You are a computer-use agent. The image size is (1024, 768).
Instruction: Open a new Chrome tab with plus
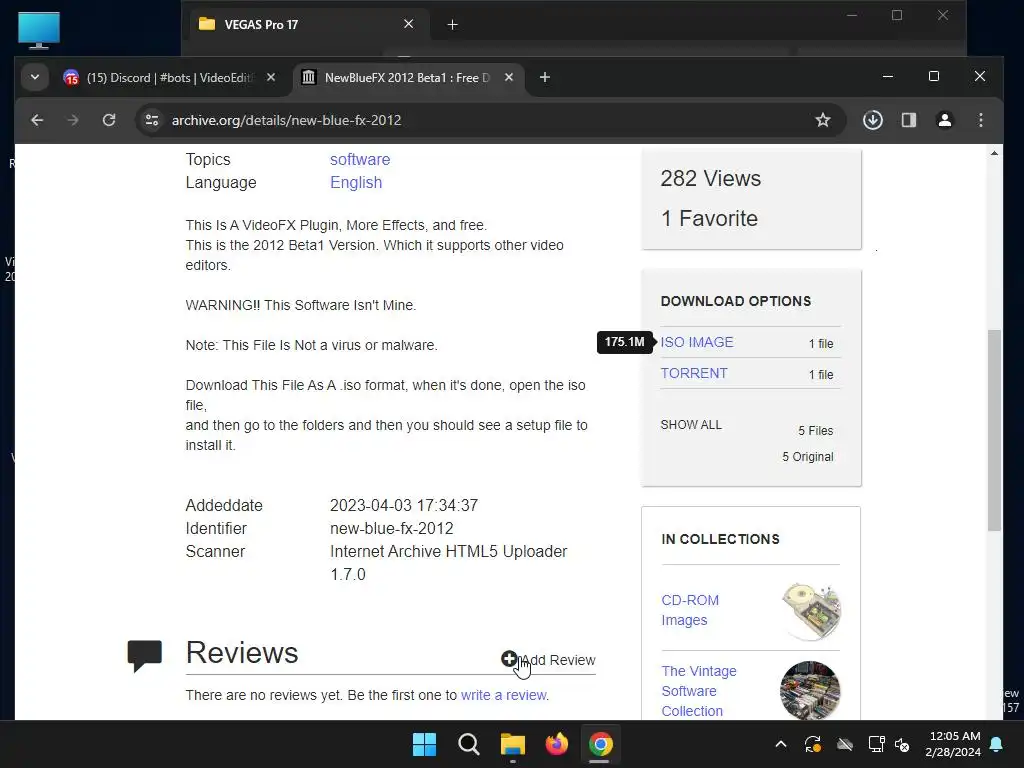[x=545, y=78]
